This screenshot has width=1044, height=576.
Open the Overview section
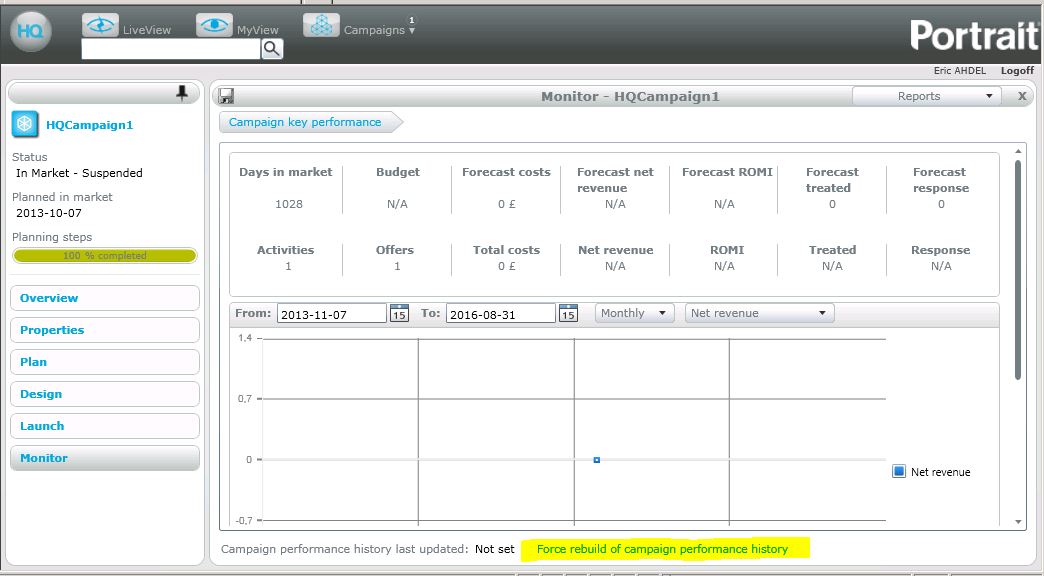[105, 298]
